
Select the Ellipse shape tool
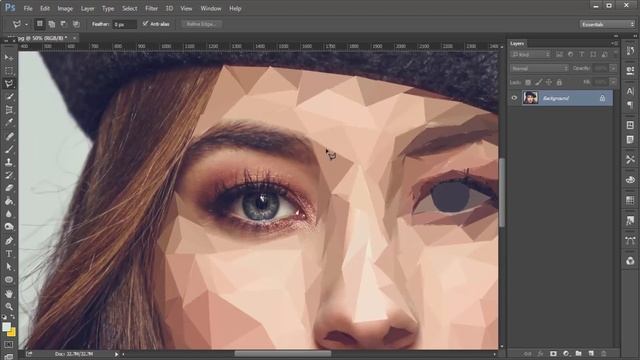(x=9, y=280)
